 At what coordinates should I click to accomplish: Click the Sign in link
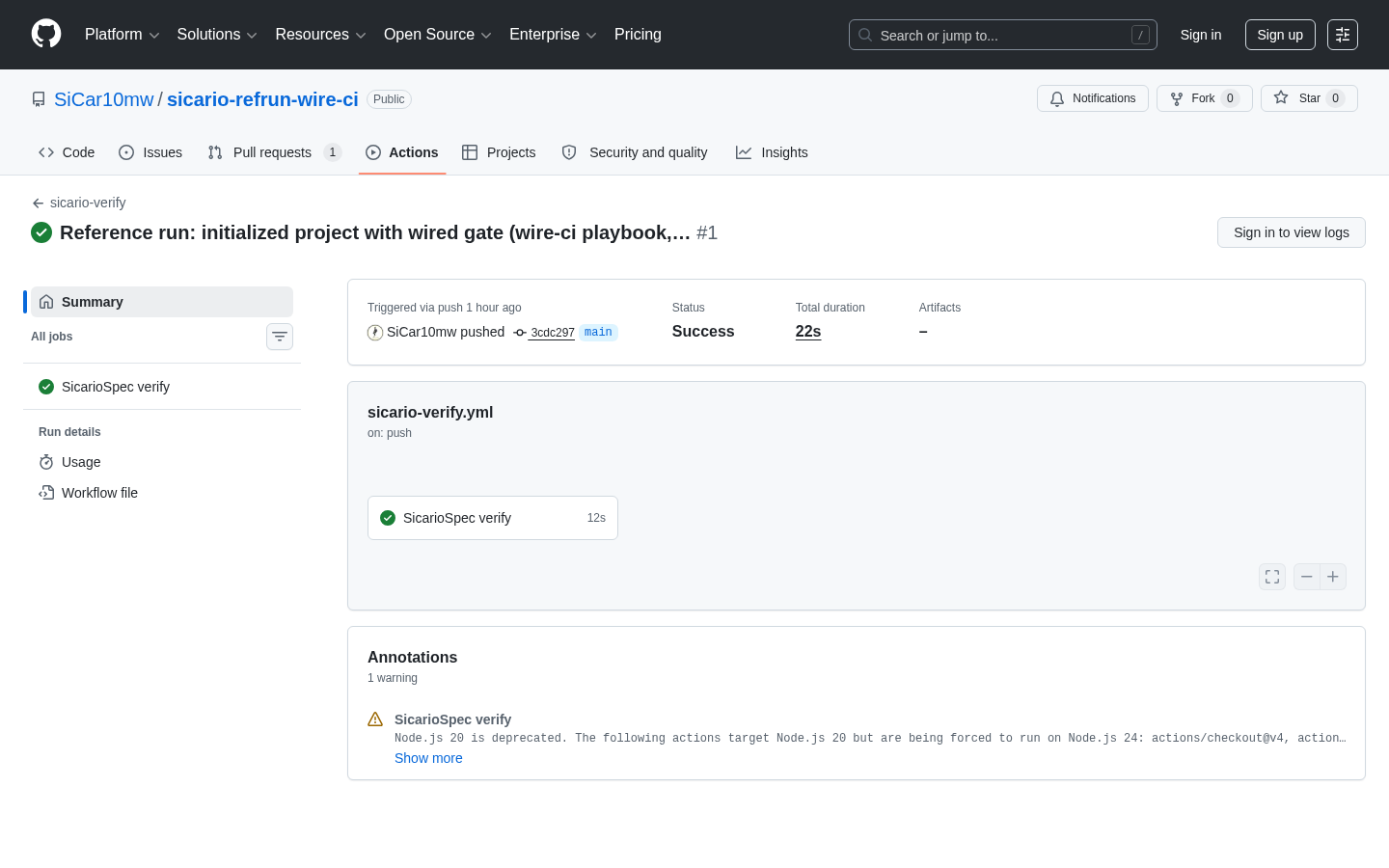(1200, 35)
